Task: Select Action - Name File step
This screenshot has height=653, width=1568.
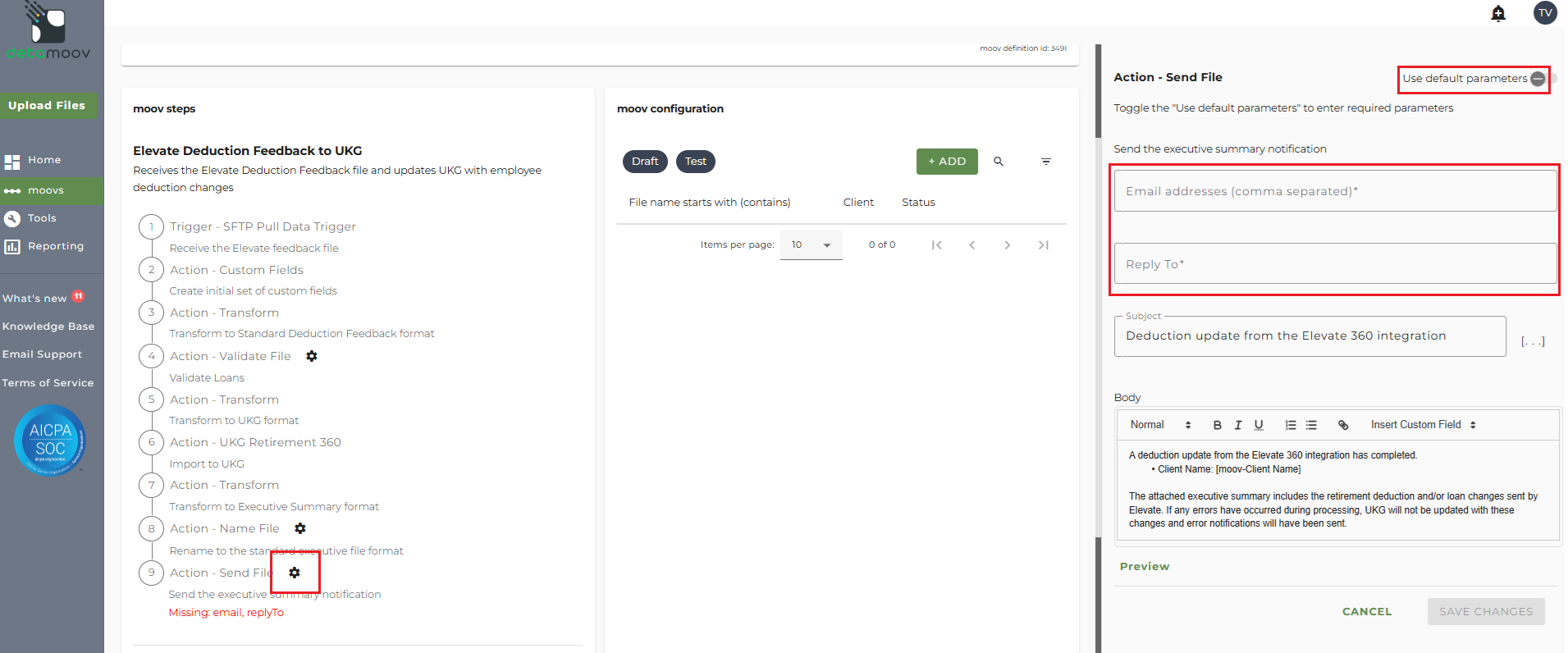Action: coord(224,528)
